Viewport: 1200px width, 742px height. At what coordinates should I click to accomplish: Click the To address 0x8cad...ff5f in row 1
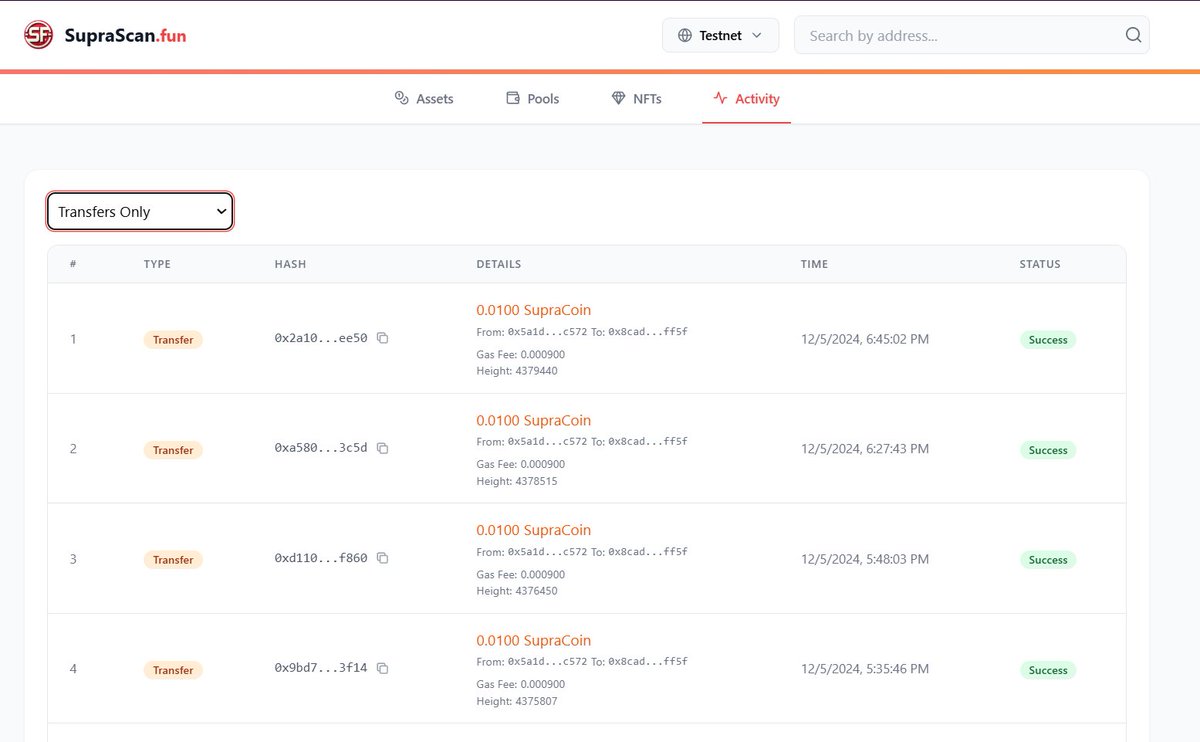[647, 332]
